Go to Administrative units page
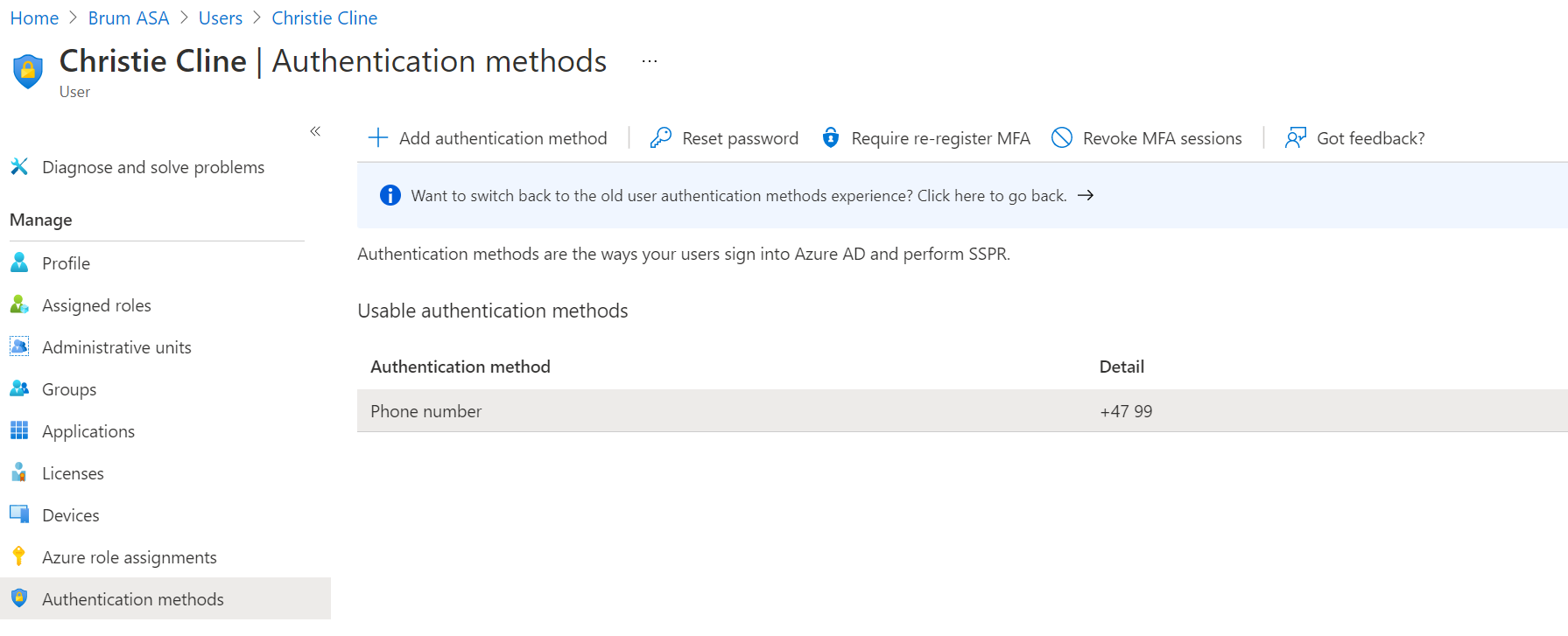The height and width of the screenshot is (636, 1568). pyautogui.click(x=116, y=347)
